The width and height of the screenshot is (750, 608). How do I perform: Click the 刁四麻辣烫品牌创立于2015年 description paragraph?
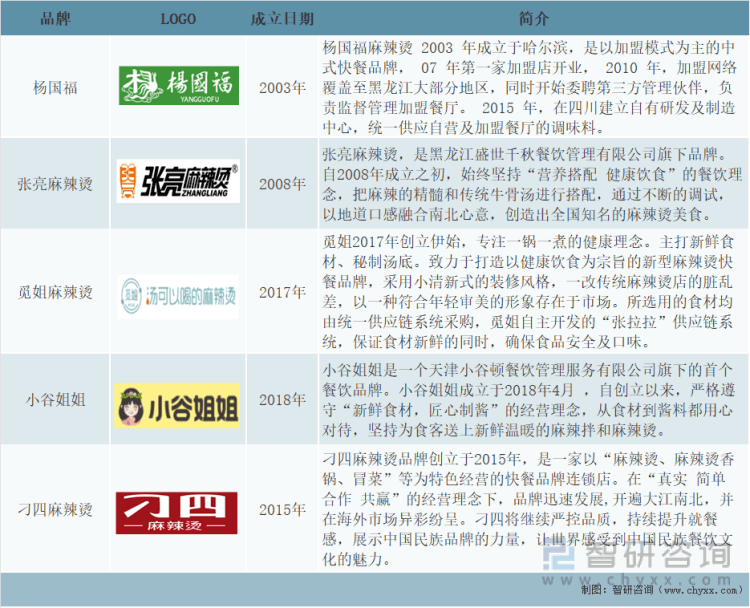tap(529, 509)
